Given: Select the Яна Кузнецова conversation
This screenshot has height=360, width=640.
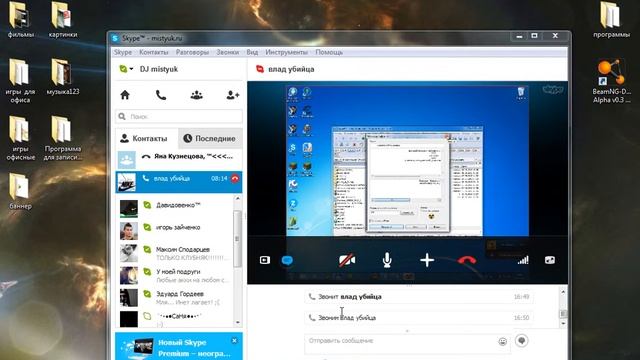Looking at the screenshot, I should coord(179,159).
